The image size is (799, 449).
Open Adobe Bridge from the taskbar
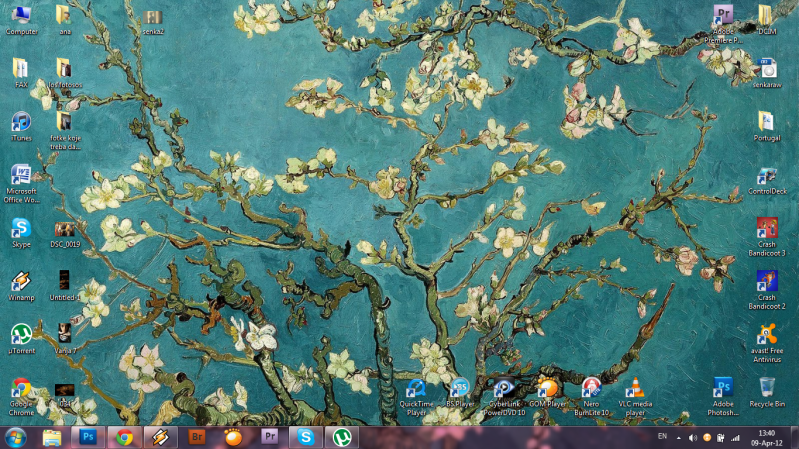197,437
